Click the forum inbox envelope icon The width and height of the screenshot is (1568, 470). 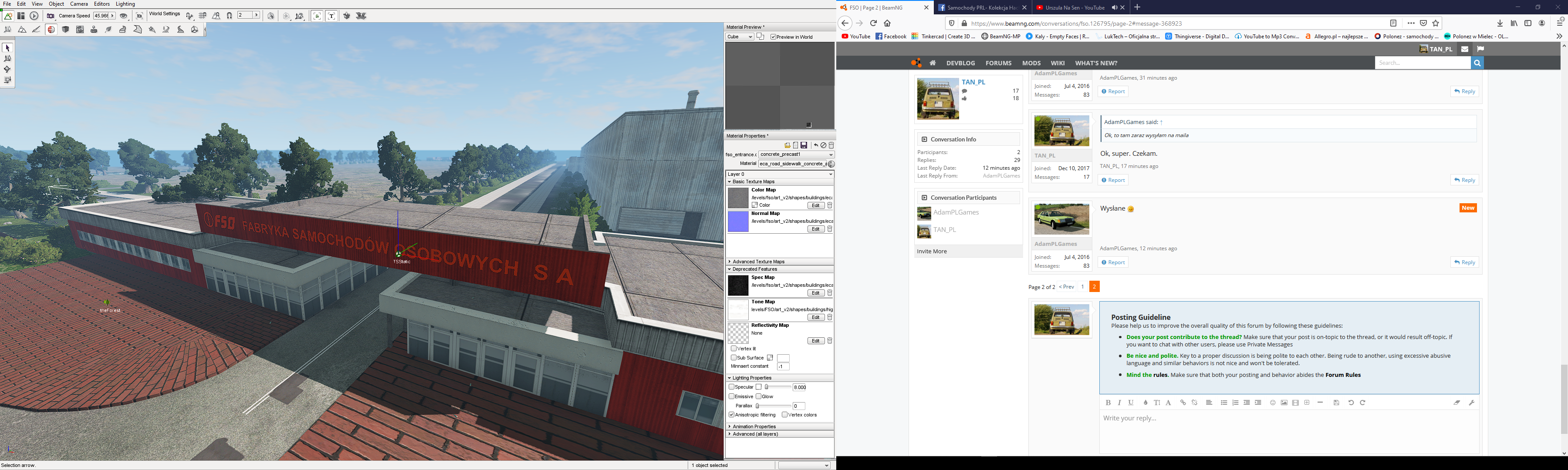(1464, 49)
